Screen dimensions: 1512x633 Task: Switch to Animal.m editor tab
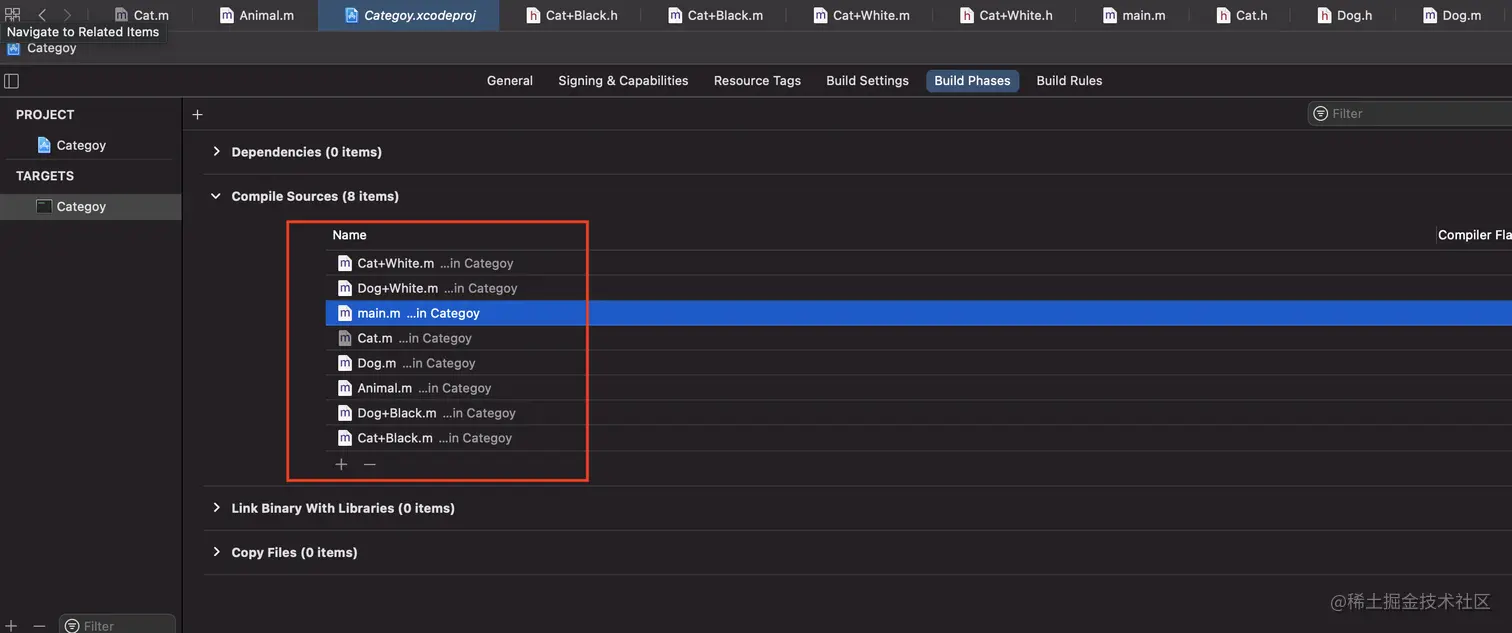(x=257, y=15)
